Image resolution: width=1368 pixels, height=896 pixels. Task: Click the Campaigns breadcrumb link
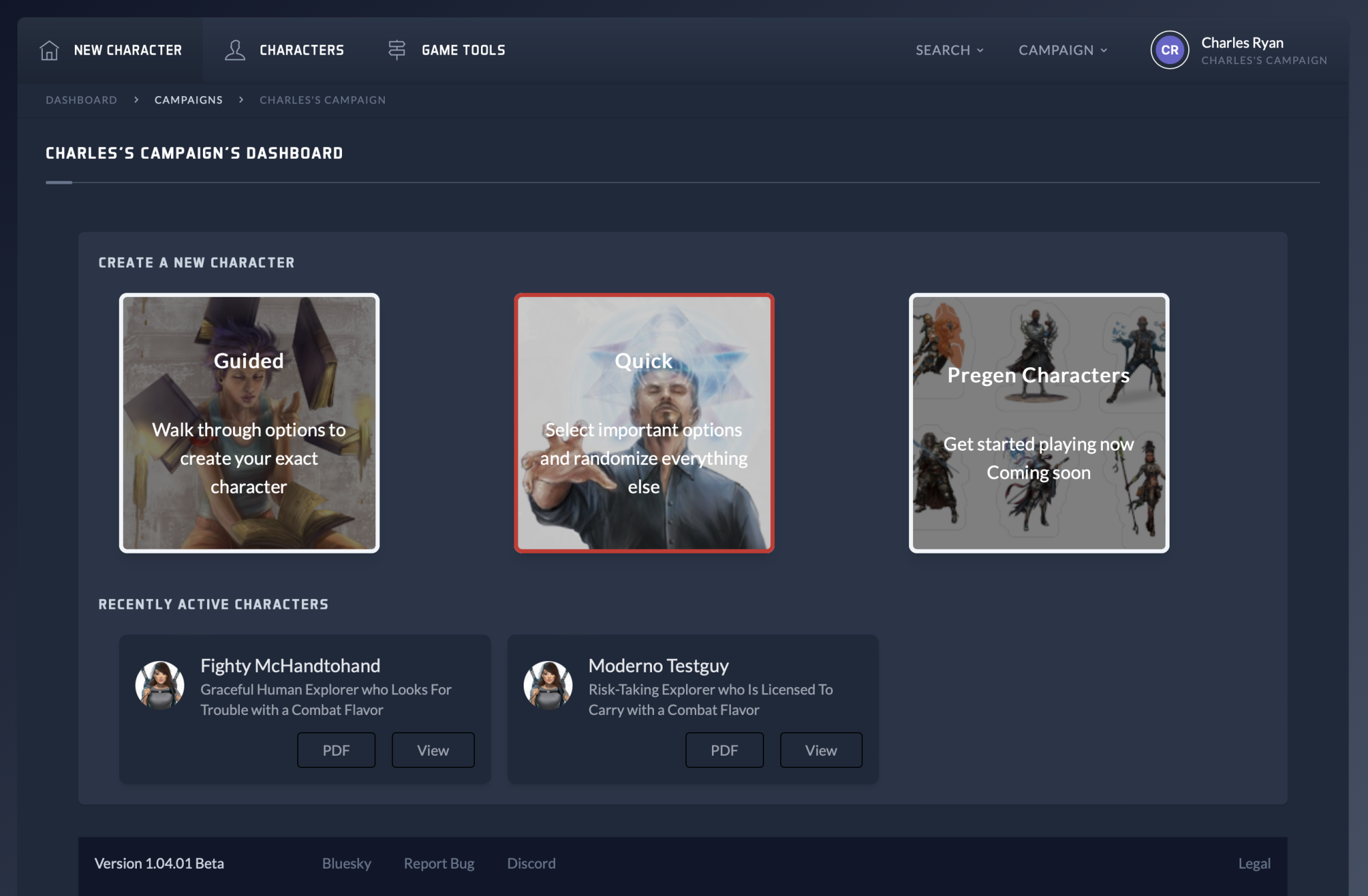188,99
